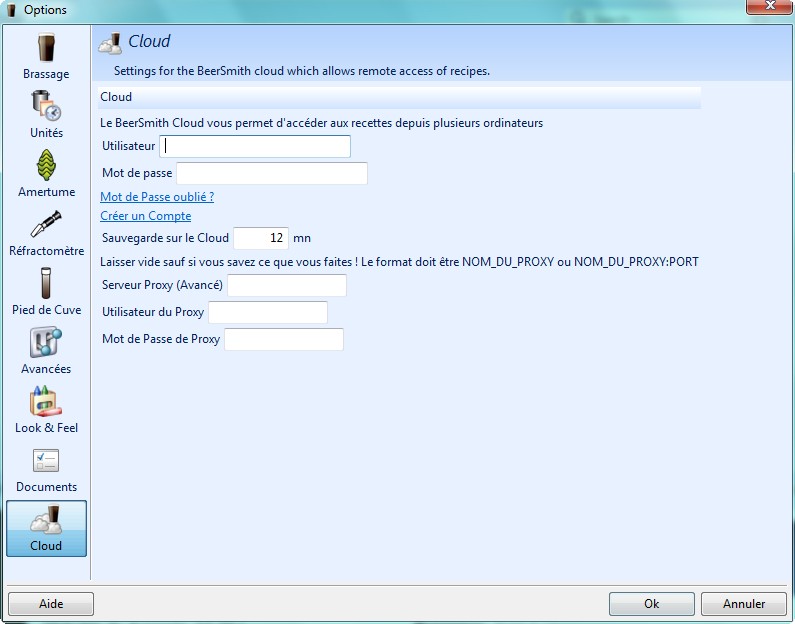Edit the Sauvegarde sur le Cloud minutes field

(x=261, y=238)
